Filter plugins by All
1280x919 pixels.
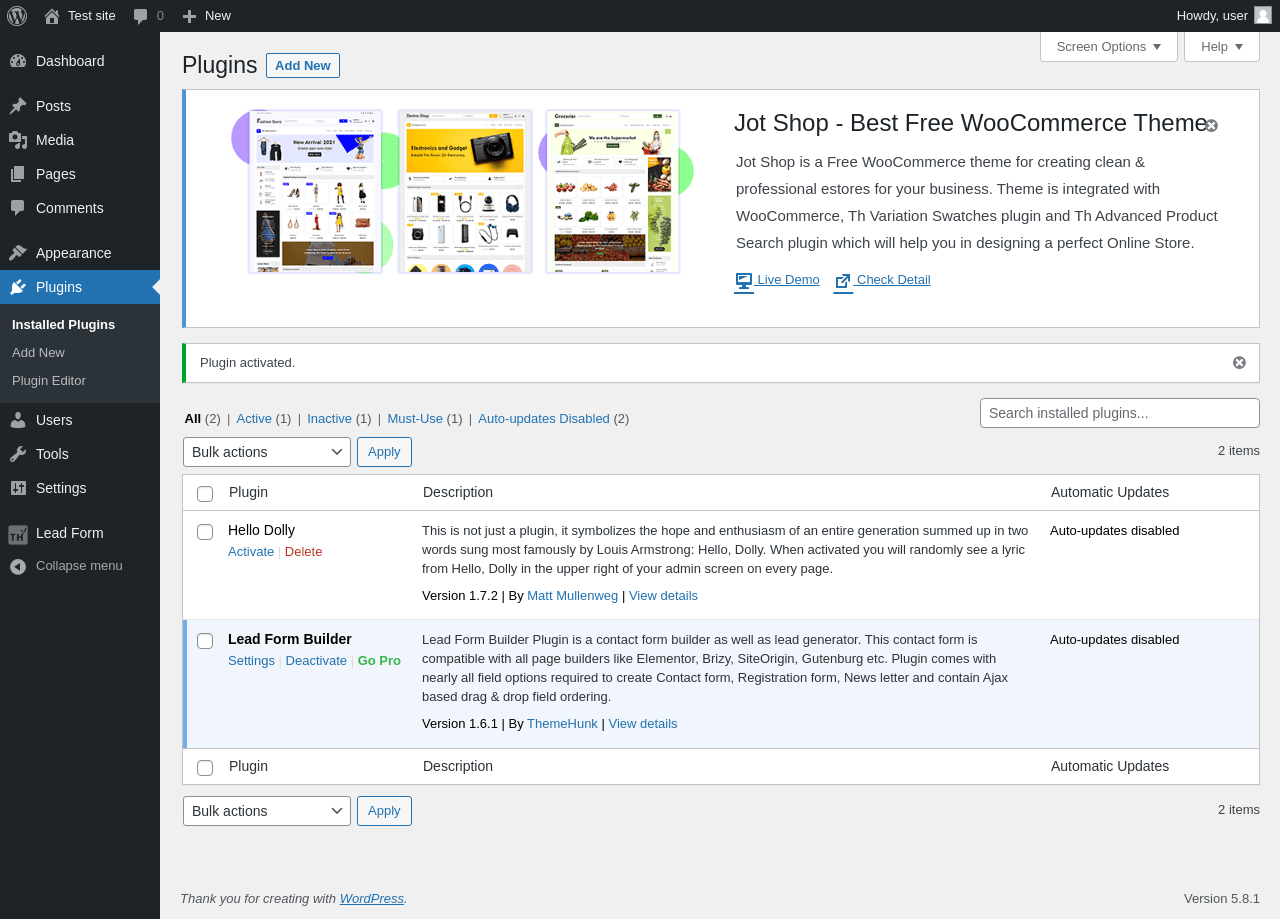193,419
